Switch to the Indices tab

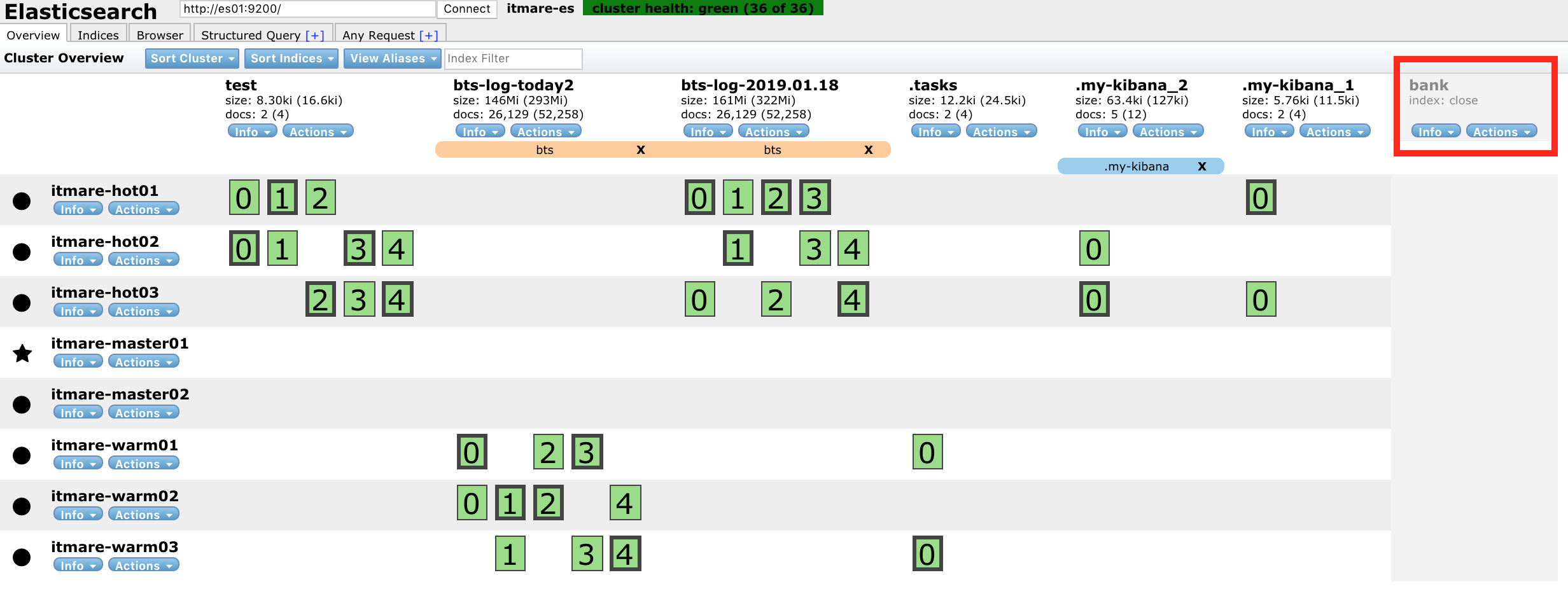point(98,35)
